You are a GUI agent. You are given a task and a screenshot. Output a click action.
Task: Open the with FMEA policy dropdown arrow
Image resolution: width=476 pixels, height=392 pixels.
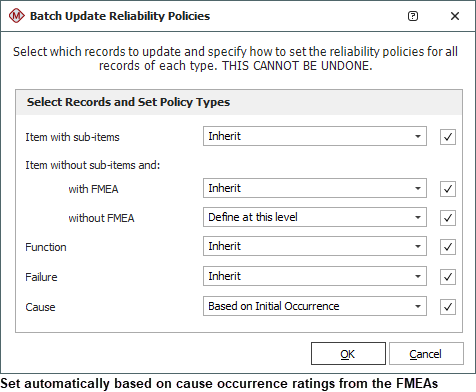pos(418,188)
